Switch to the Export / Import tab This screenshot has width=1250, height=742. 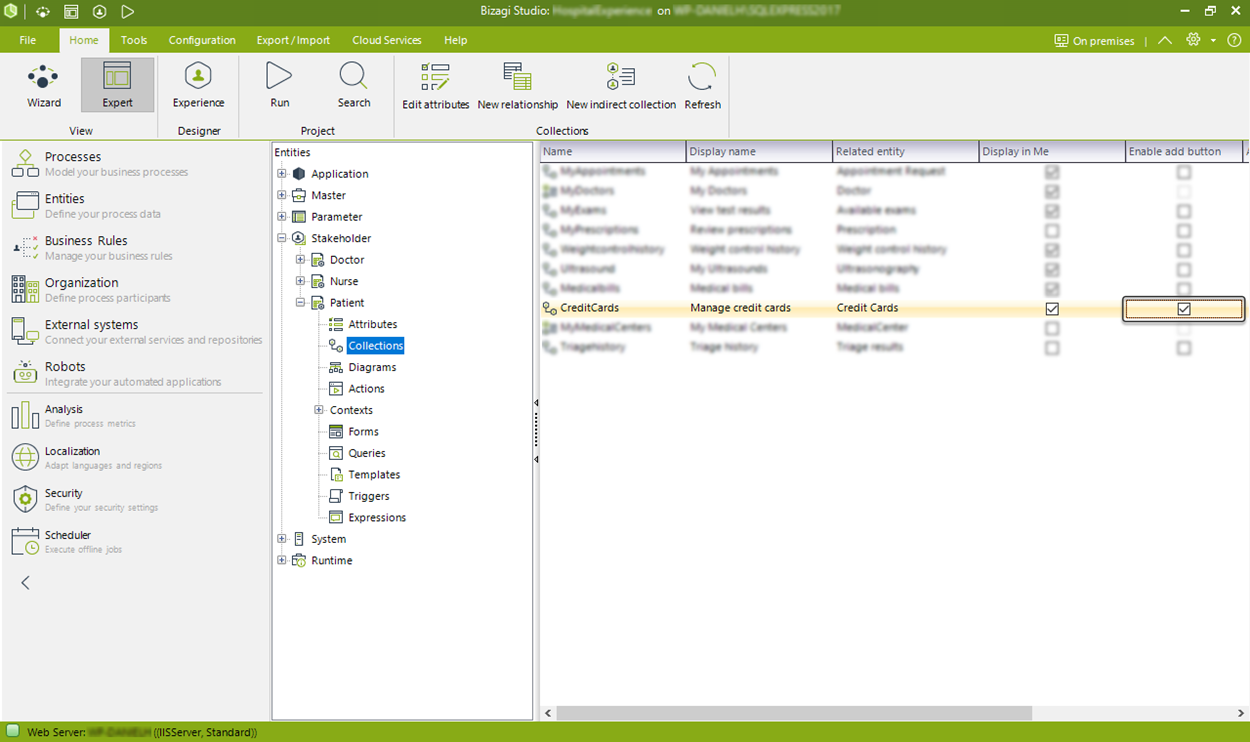[293, 40]
